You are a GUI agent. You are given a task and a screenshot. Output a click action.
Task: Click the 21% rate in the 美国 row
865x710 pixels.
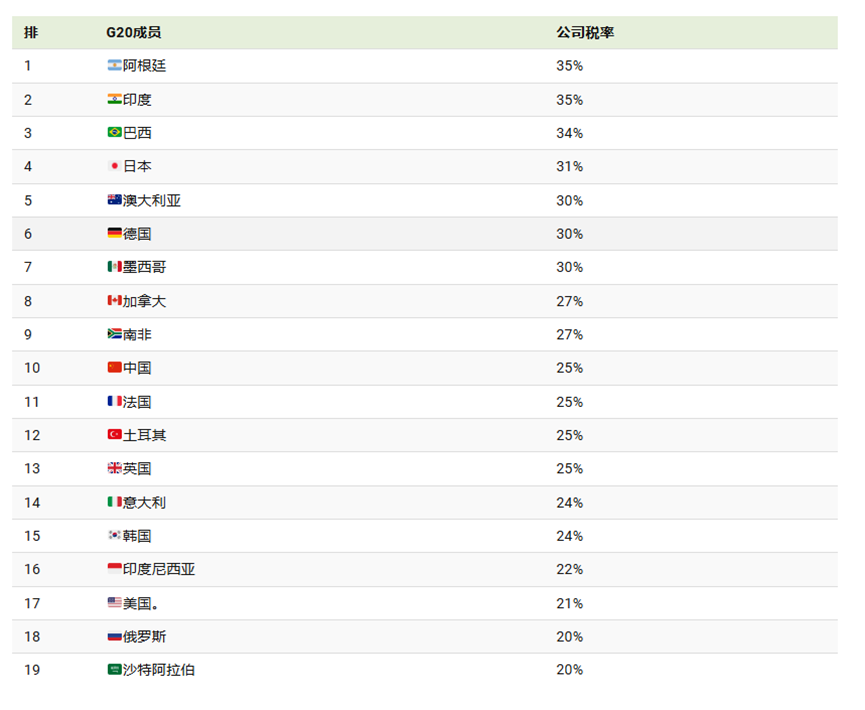coord(569,604)
